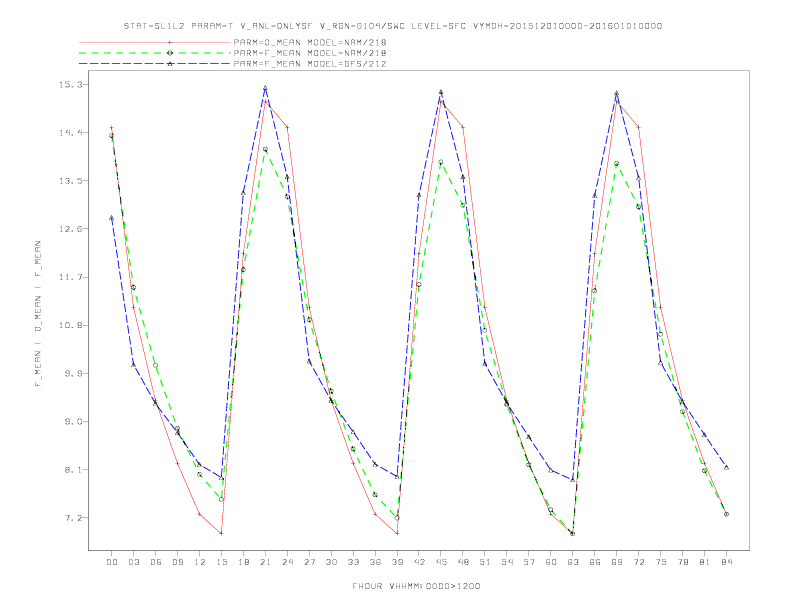Viewport: 792px width, 612px height.
Task: Click x-axis tick label 72
Action: coord(638,562)
